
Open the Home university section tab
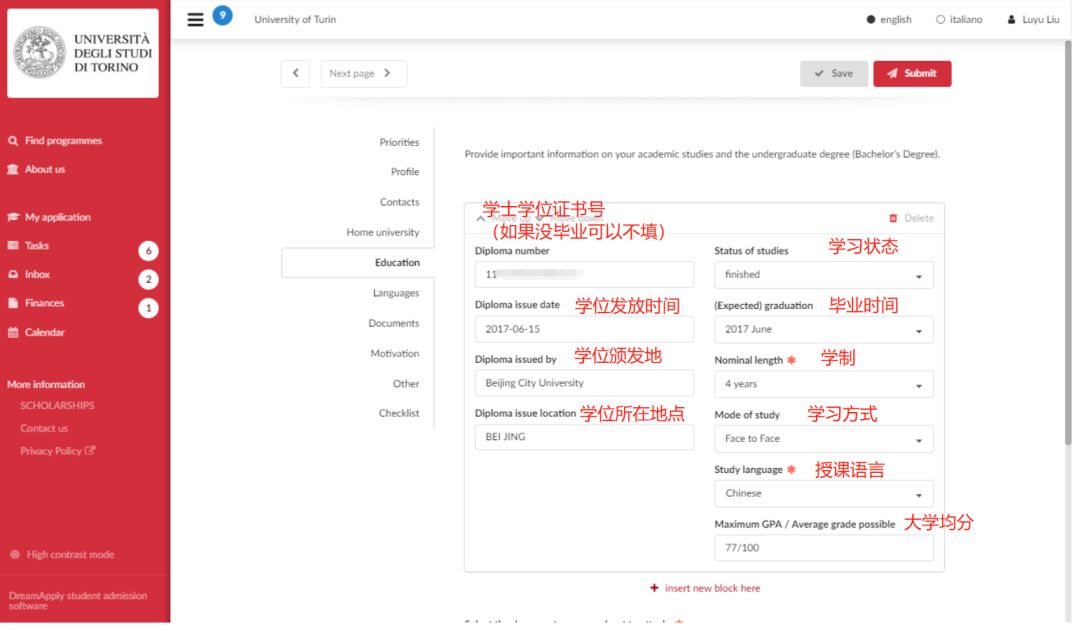(x=382, y=233)
